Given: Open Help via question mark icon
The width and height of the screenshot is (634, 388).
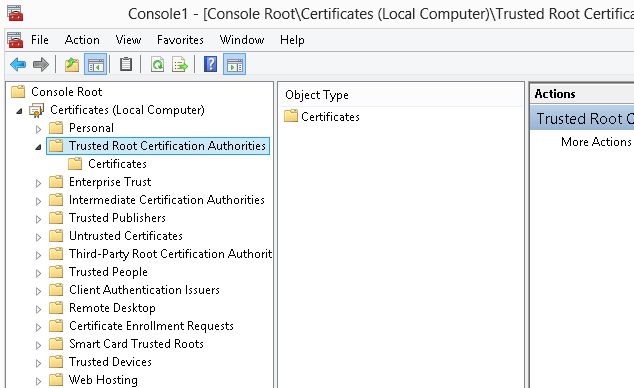Looking at the screenshot, I should point(210,64).
